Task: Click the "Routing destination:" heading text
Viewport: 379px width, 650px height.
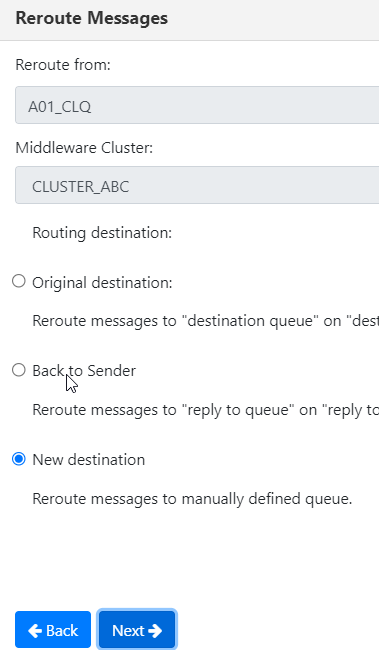Action: (x=102, y=233)
